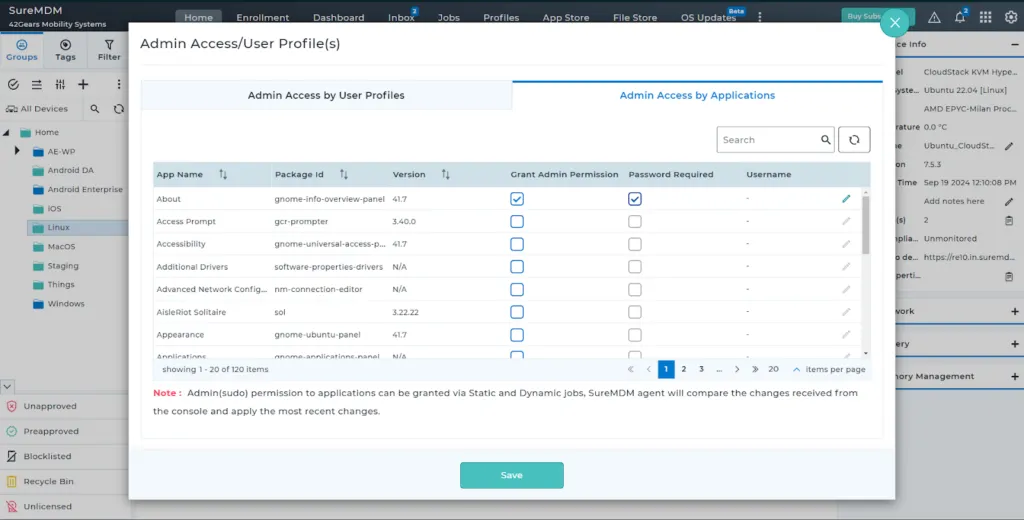Click the device search icon in sidebar
This screenshot has width=1024, height=520.
pos(95,109)
